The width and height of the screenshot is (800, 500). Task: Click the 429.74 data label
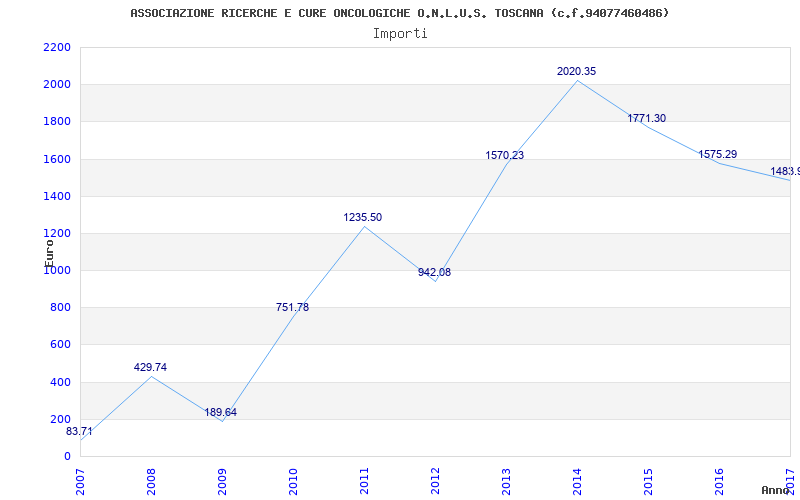(x=151, y=367)
